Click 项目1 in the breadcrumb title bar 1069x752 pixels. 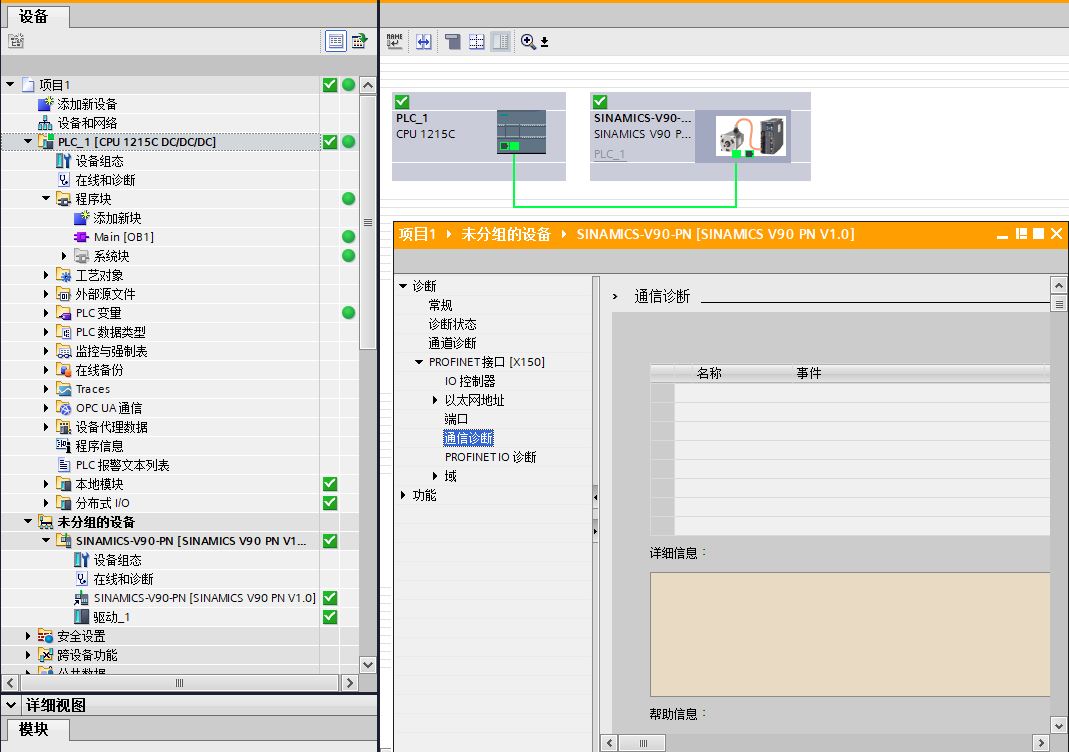(417, 235)
